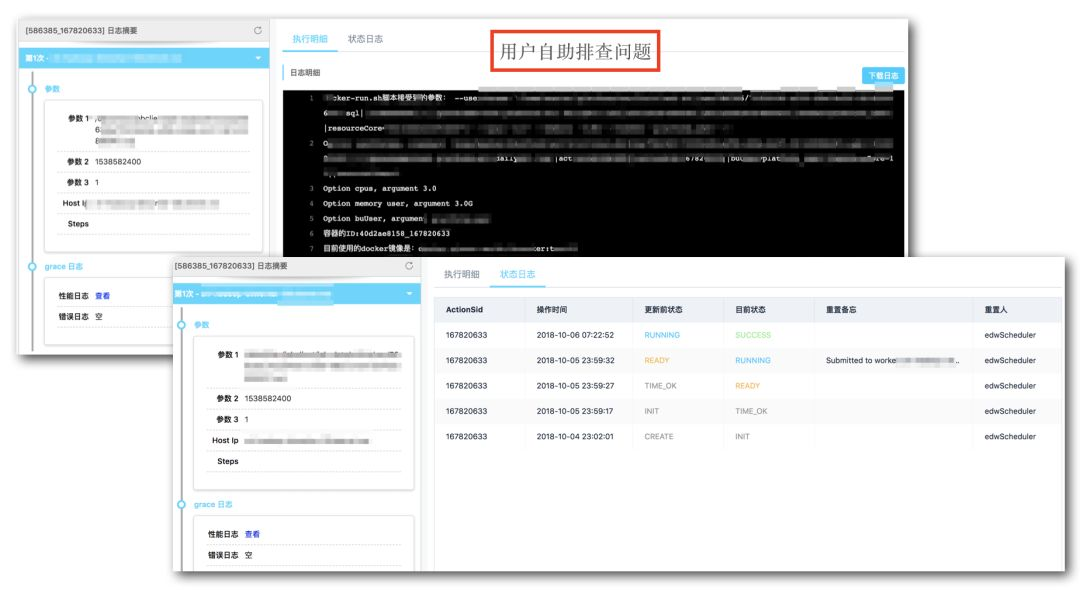
Task: Click log line 'Option cpus, argument 3.0'
Action: pos(380,189)
